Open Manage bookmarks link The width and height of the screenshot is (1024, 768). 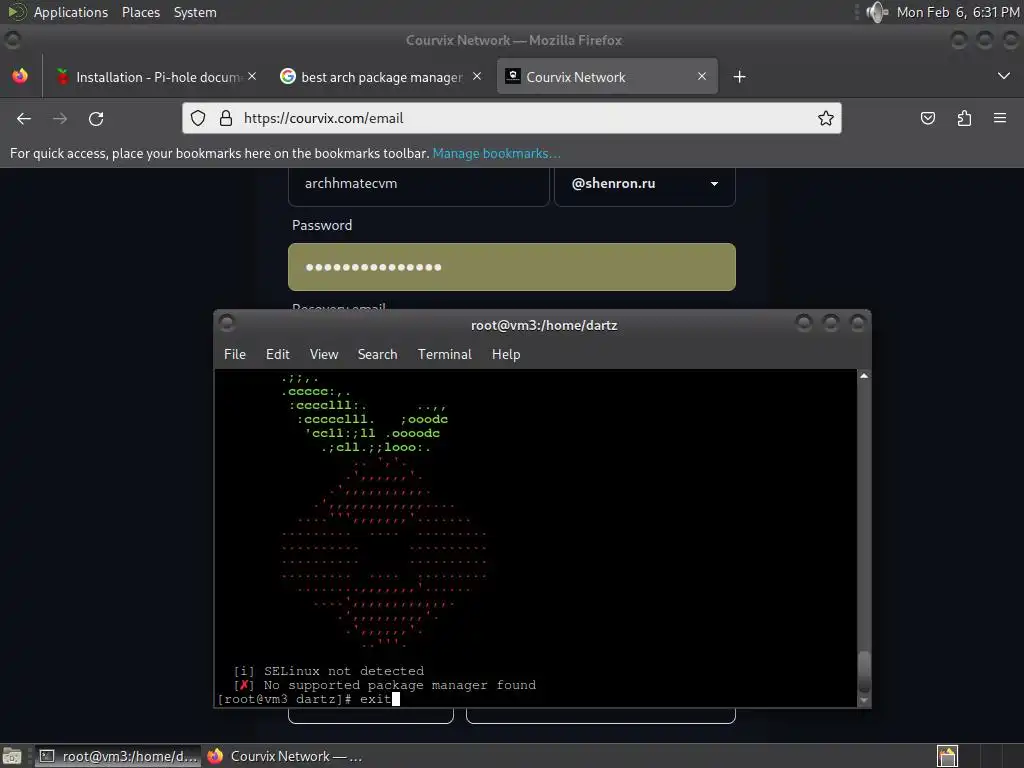[496, 153]
